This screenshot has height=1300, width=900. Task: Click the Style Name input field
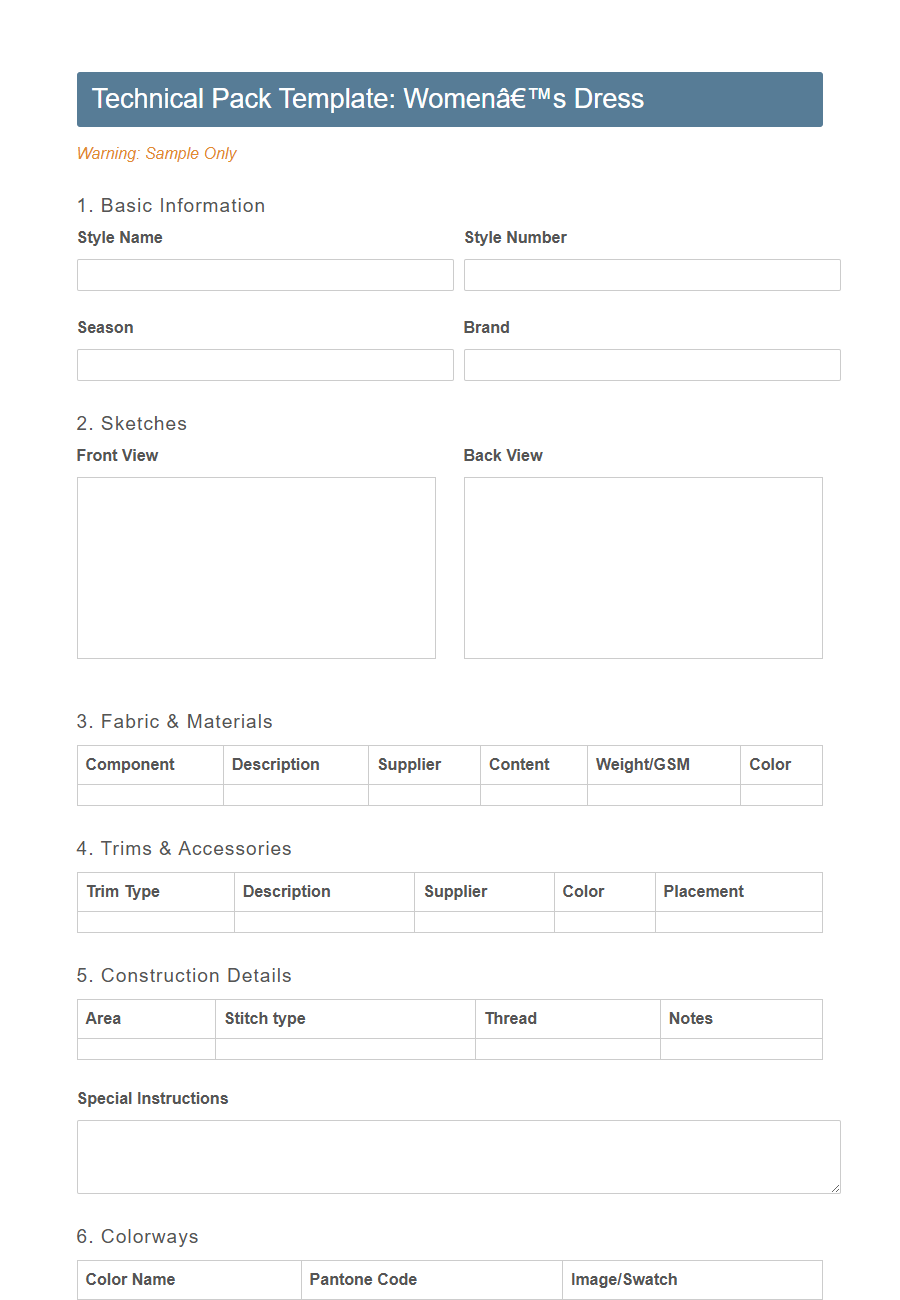click(x=265, y=275)
